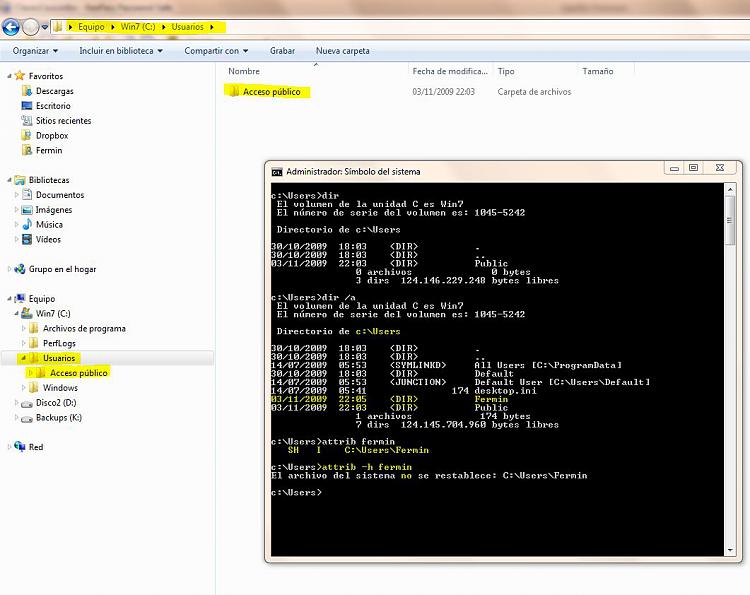Image resolution: width=750 pixels, height=595 pixels.
Task: Select Win7 (C:) in the address breadcrumb
Action: point(138,27)
